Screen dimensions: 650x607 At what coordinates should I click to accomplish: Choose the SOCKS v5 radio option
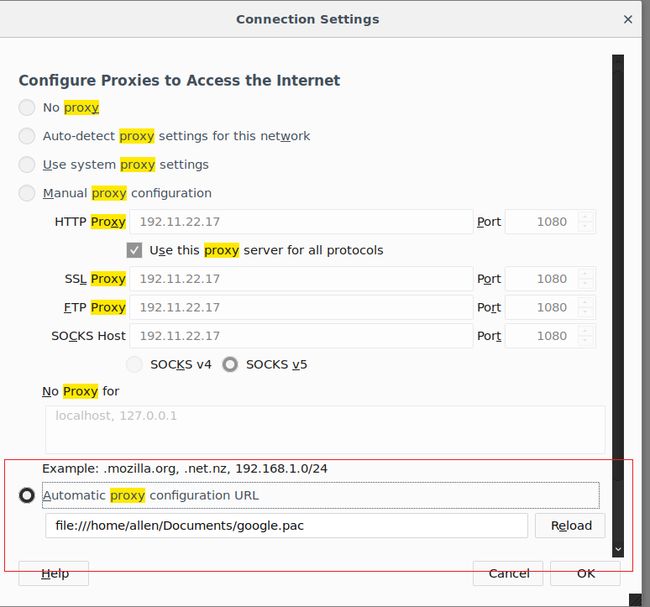pos(230,364)
